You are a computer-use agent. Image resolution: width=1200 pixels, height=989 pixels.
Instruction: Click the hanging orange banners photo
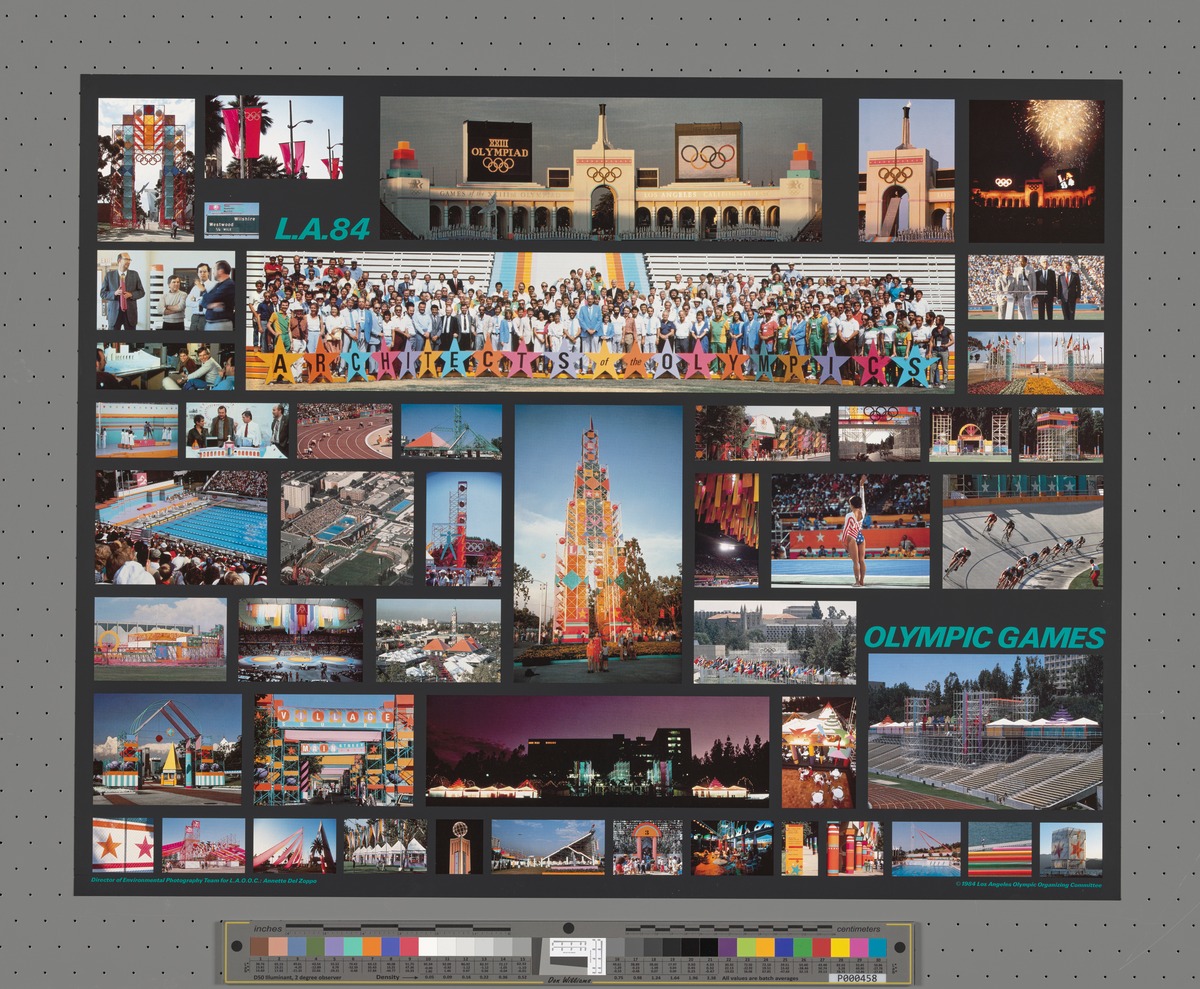(x=727, y=530)
